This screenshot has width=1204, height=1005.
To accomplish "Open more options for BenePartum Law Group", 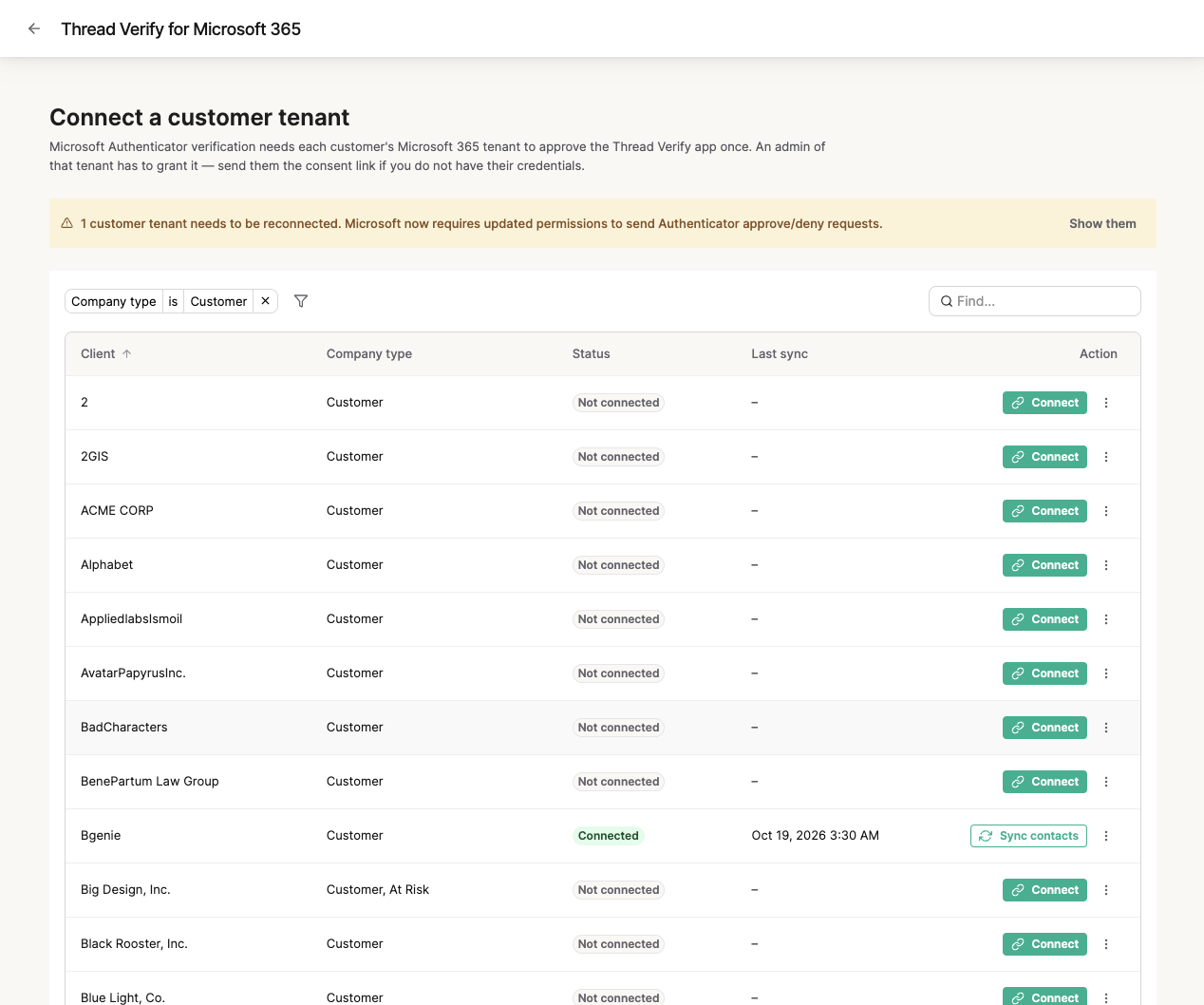I will pyautogui.click(x=1106, y=782).
